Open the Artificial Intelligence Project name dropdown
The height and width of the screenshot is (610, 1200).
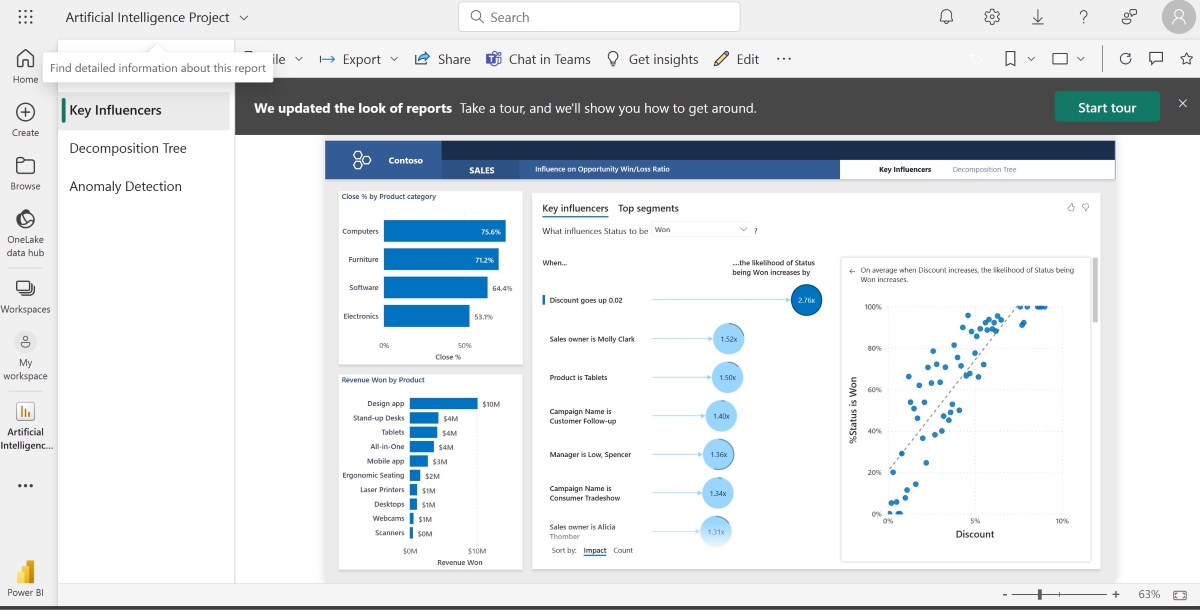pyautogui.click(x=243, y=17)
